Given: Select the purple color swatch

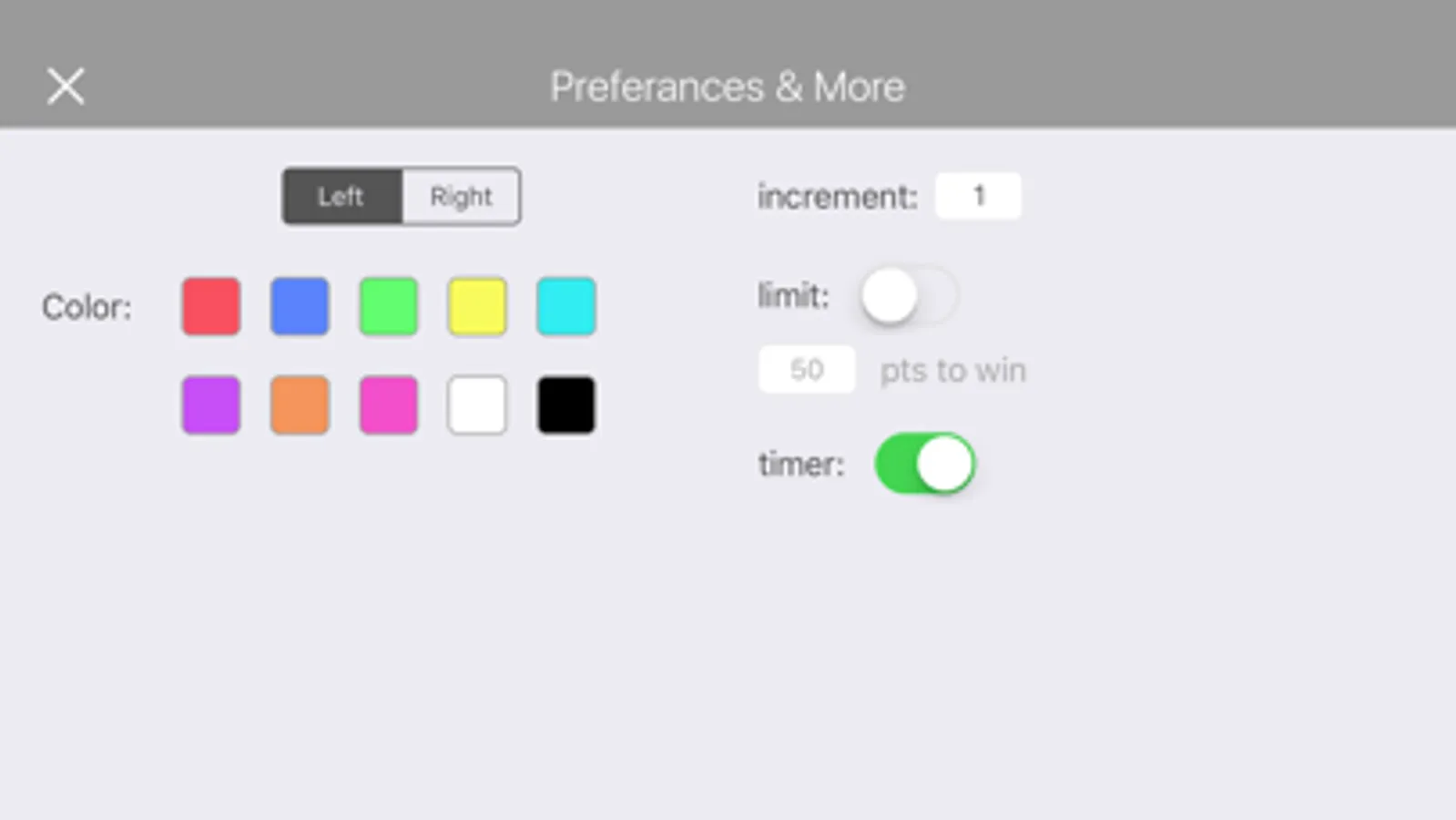Looking at the screenshot, I should point(211,405).
